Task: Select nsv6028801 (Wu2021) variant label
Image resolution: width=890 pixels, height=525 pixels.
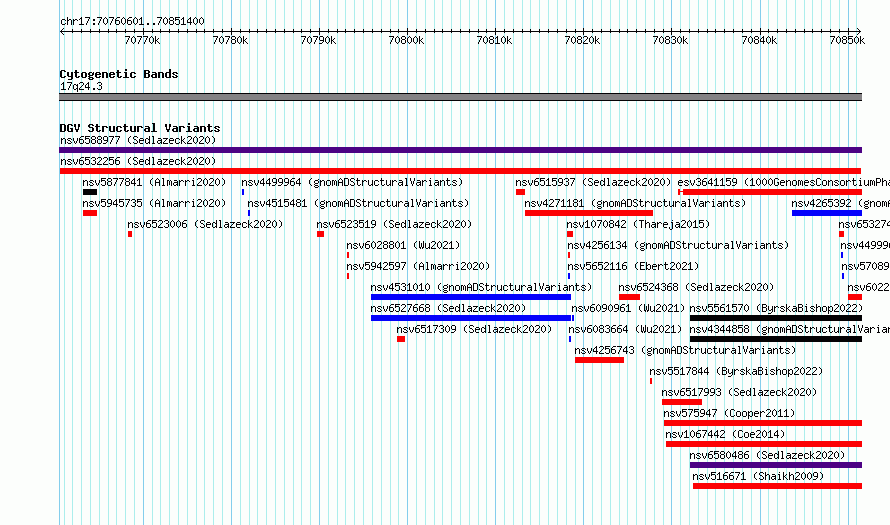Action: pyautogui.click(x=403, y=245)
